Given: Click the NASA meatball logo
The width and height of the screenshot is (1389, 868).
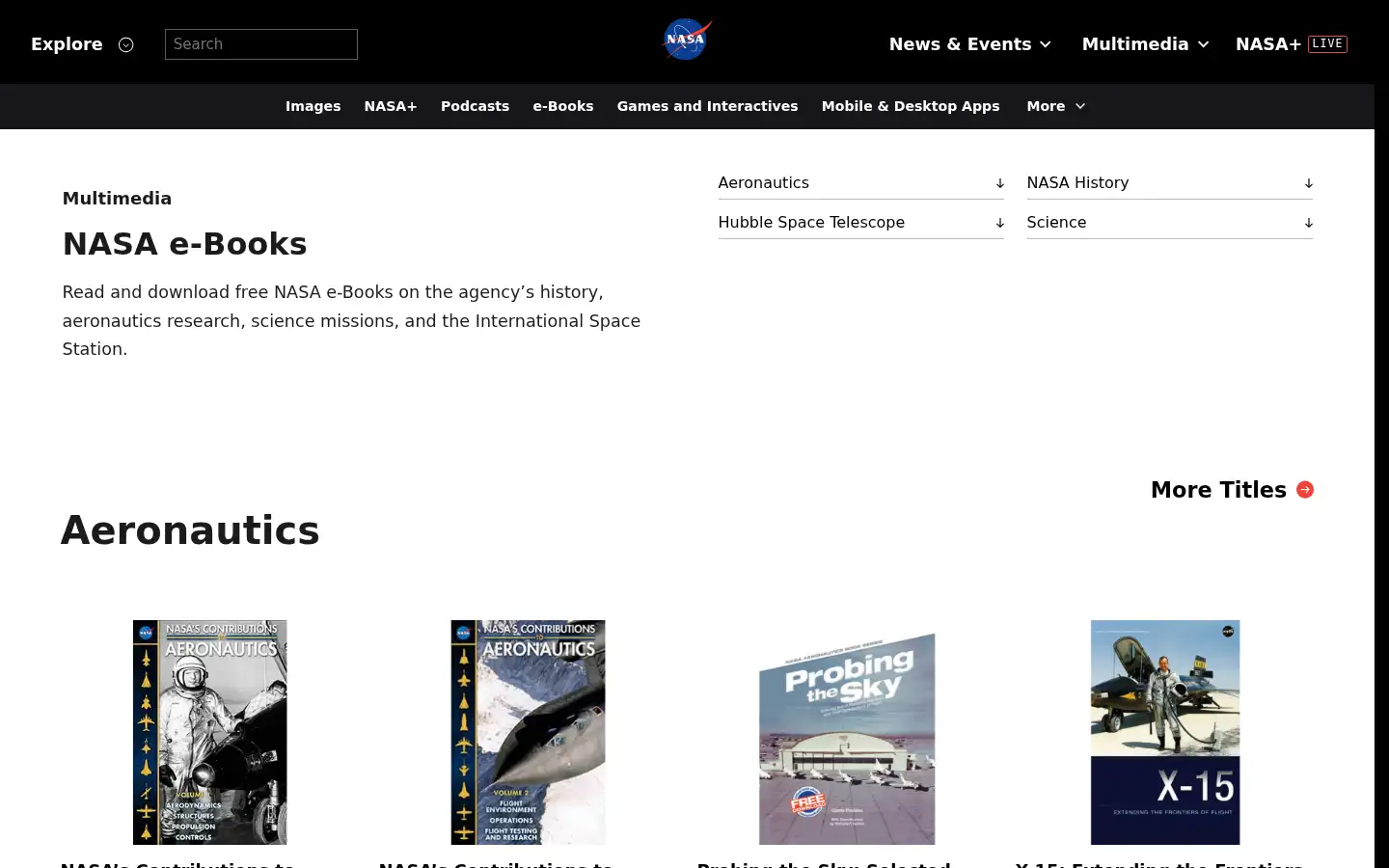Looking at the screenshot, I should (687, 41).
